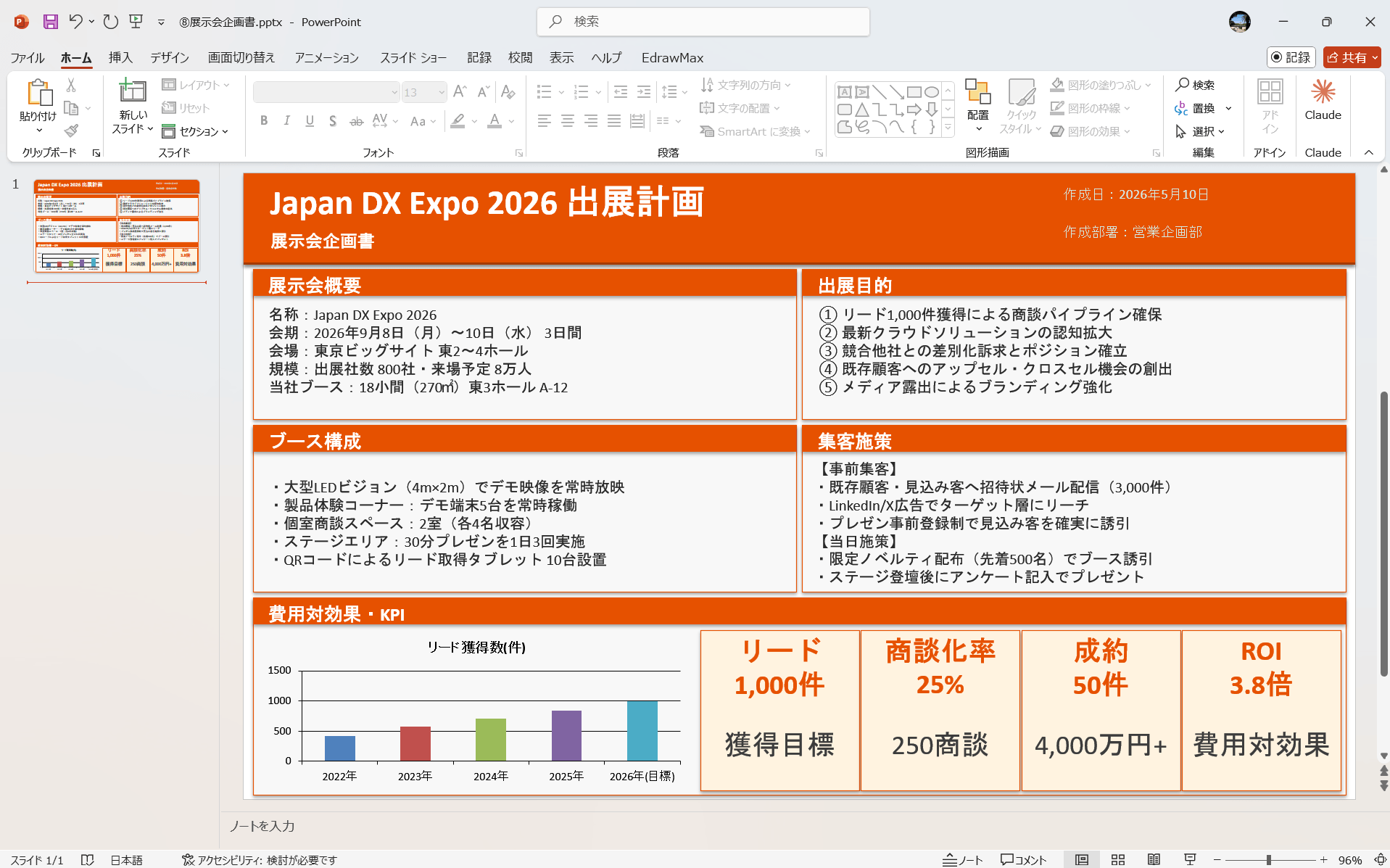The height and width of the screenshot is (868, 1390).
Task: Switch to the Insert (挿入) tab
Action: tap(120, 57)
